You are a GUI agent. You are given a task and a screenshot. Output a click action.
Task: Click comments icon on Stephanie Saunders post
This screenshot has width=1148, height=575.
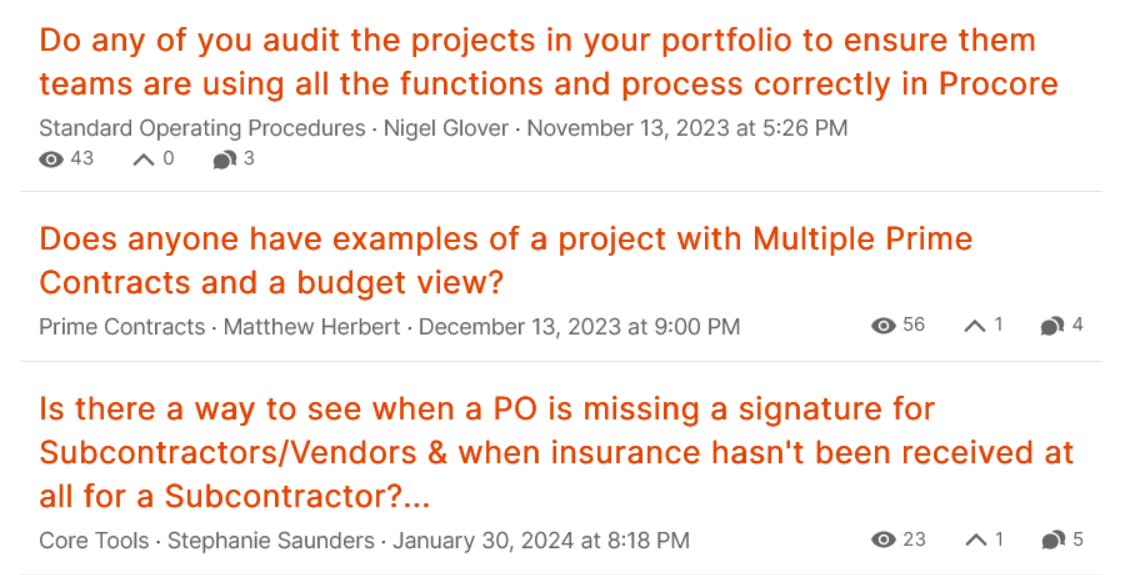1052,540
